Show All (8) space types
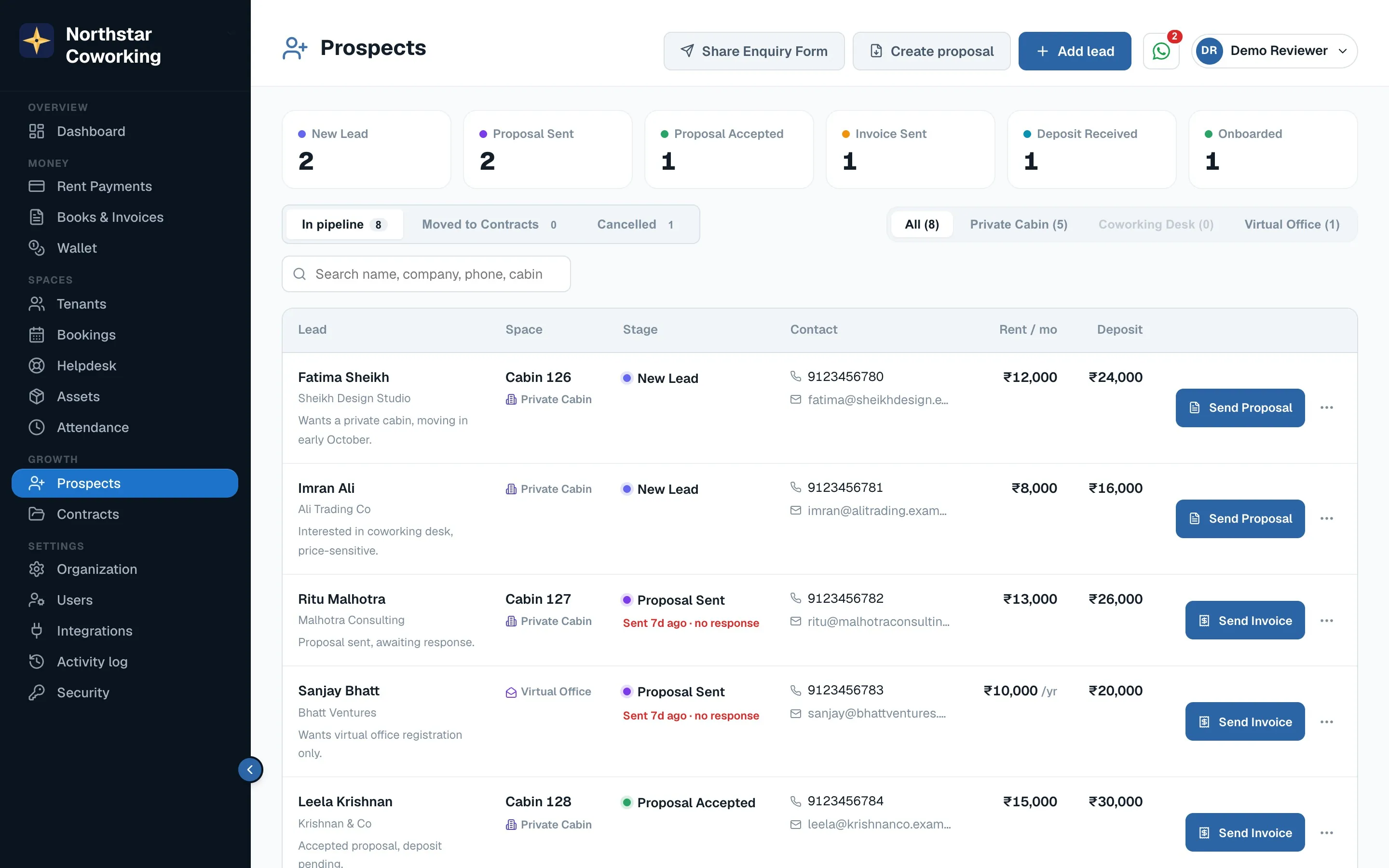Screen dimensions: 1389x868 (922, 224)
